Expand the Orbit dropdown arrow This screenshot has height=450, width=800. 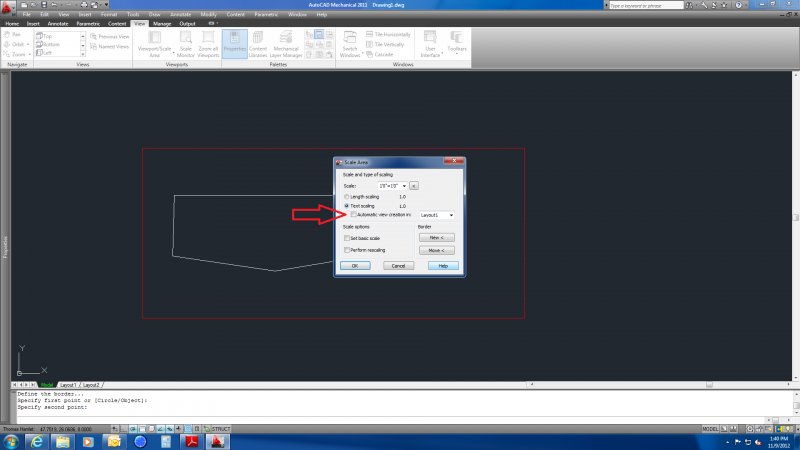click(x=28, y=44)
